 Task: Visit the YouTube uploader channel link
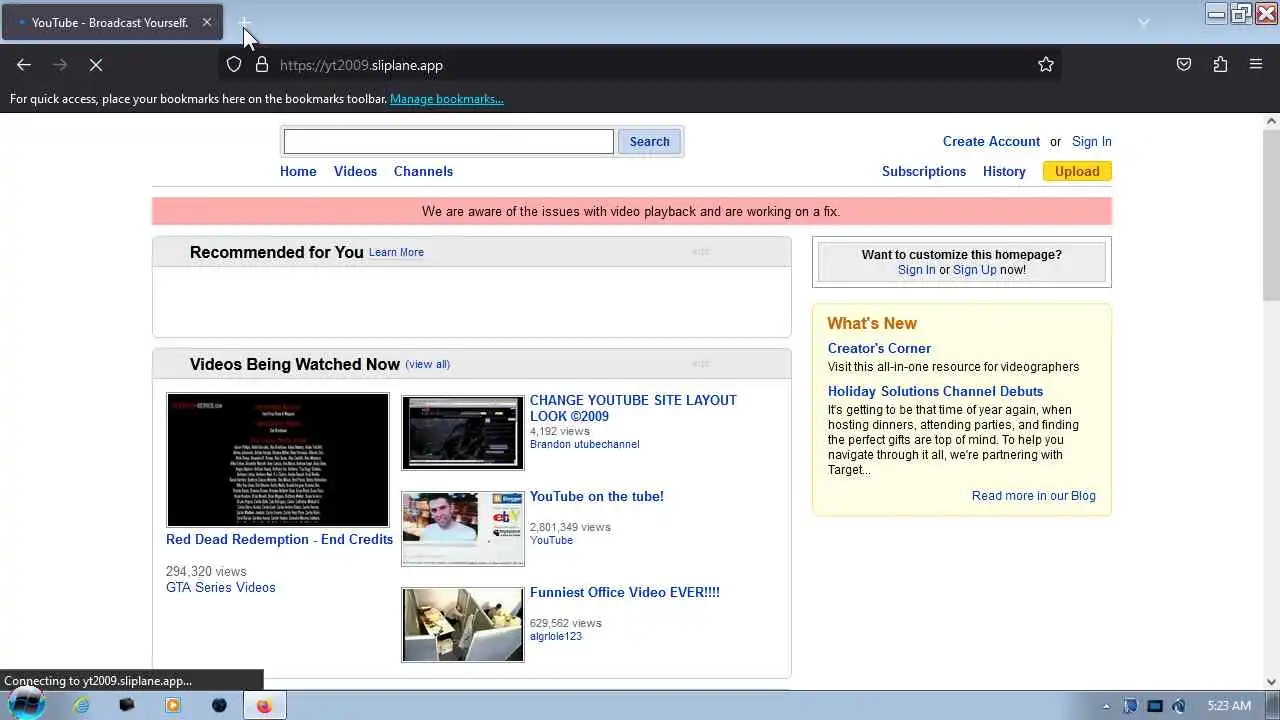(551, 540)
